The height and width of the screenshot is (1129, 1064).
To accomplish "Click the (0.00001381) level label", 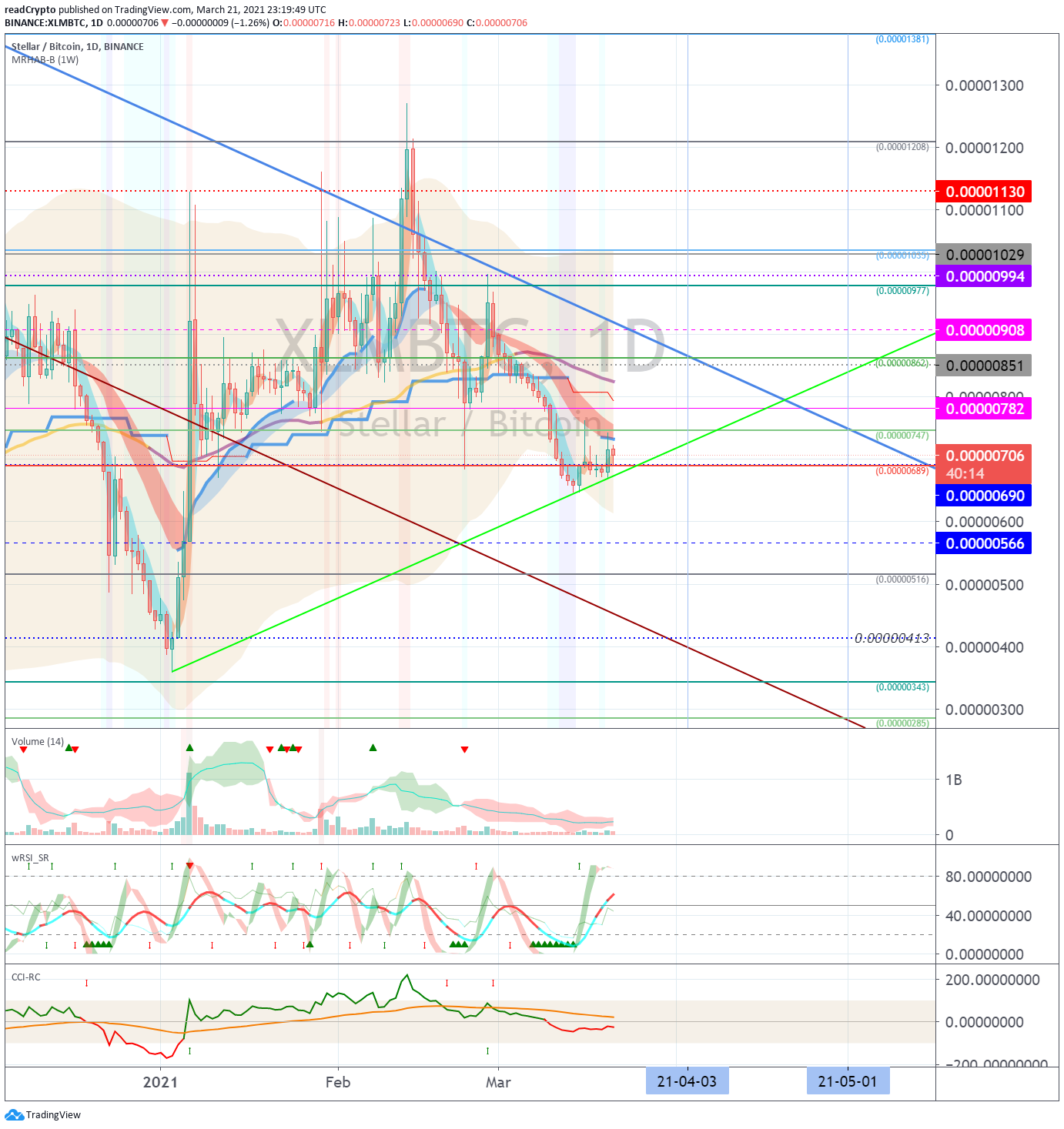I will pos(902,38).
